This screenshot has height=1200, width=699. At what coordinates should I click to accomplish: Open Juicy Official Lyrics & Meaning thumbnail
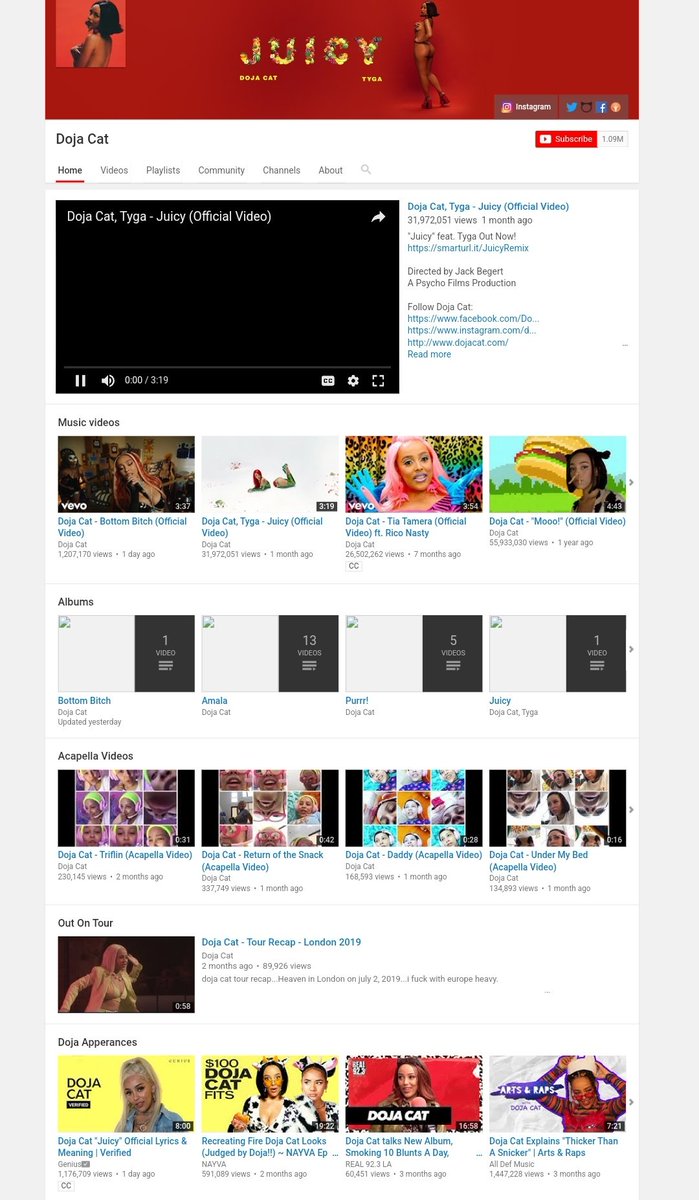(126, 1094)
